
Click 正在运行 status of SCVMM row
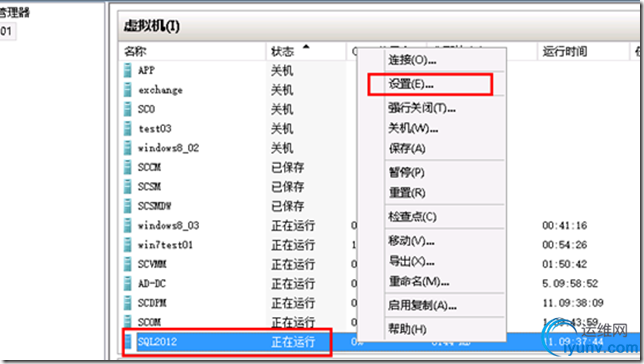tap(293, 264)
